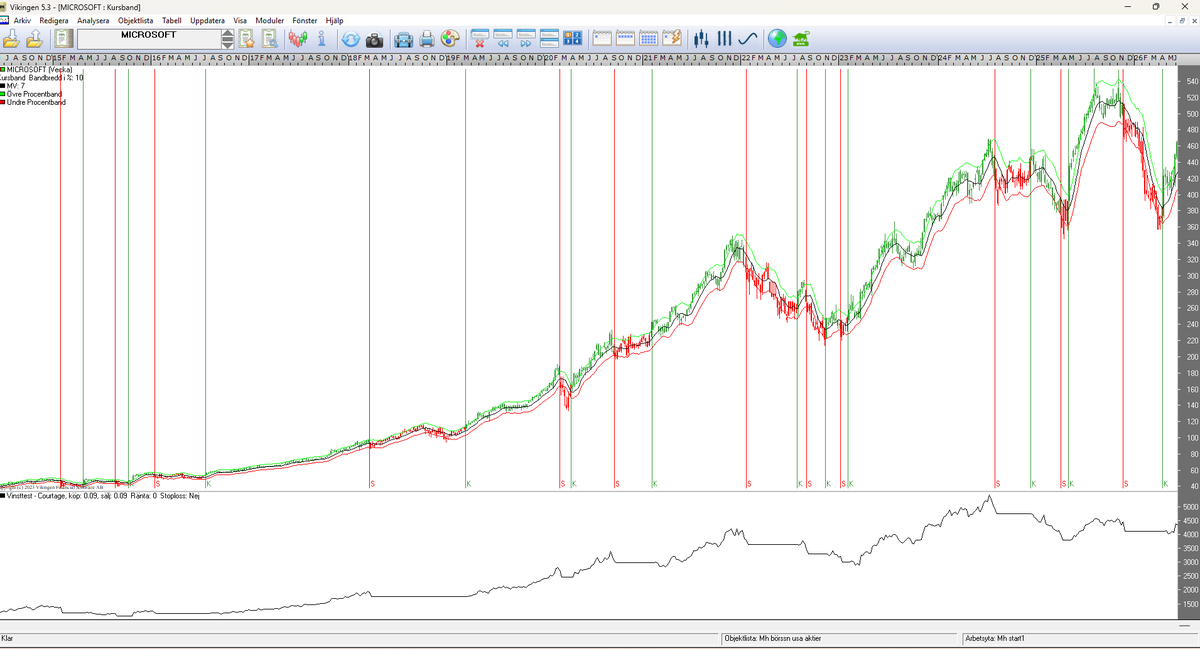1200x649 pixels.
Task: Step to next object with down arrow
Action: 228,44
